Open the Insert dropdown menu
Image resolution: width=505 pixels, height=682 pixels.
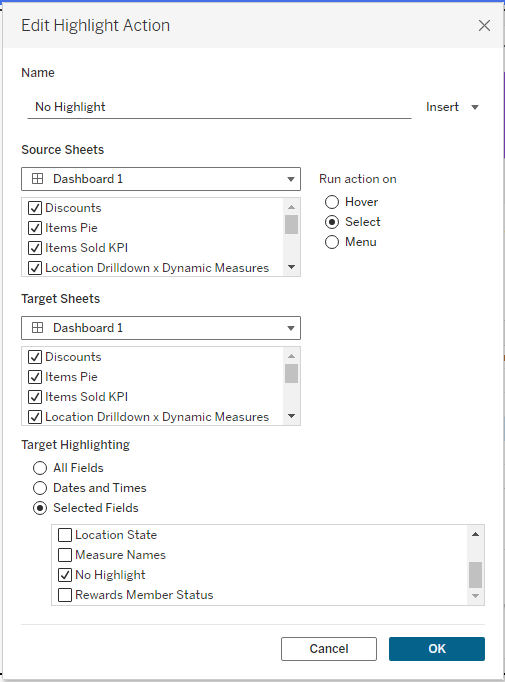pos(452,107)
